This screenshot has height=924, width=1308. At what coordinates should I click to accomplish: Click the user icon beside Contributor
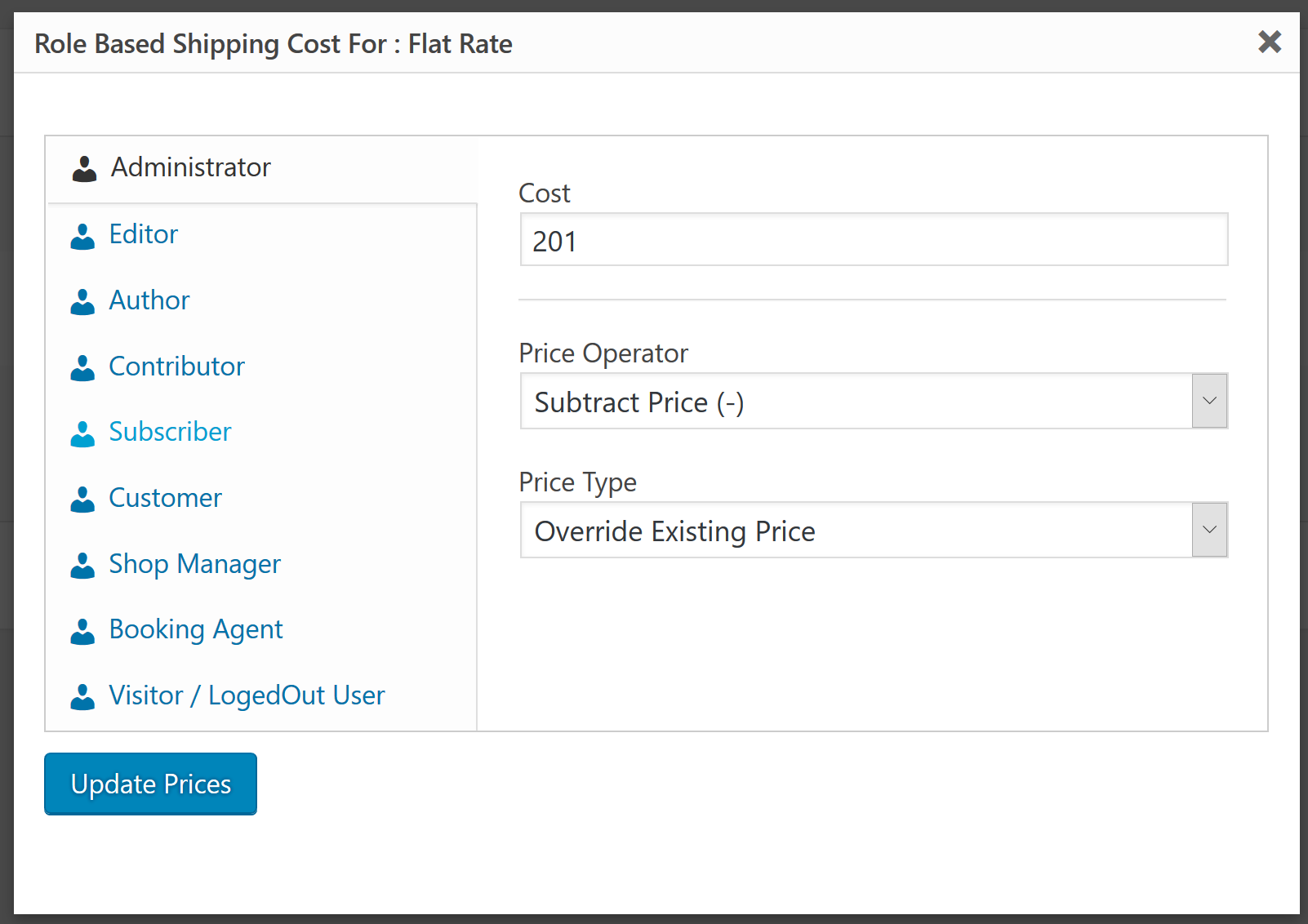82,368
